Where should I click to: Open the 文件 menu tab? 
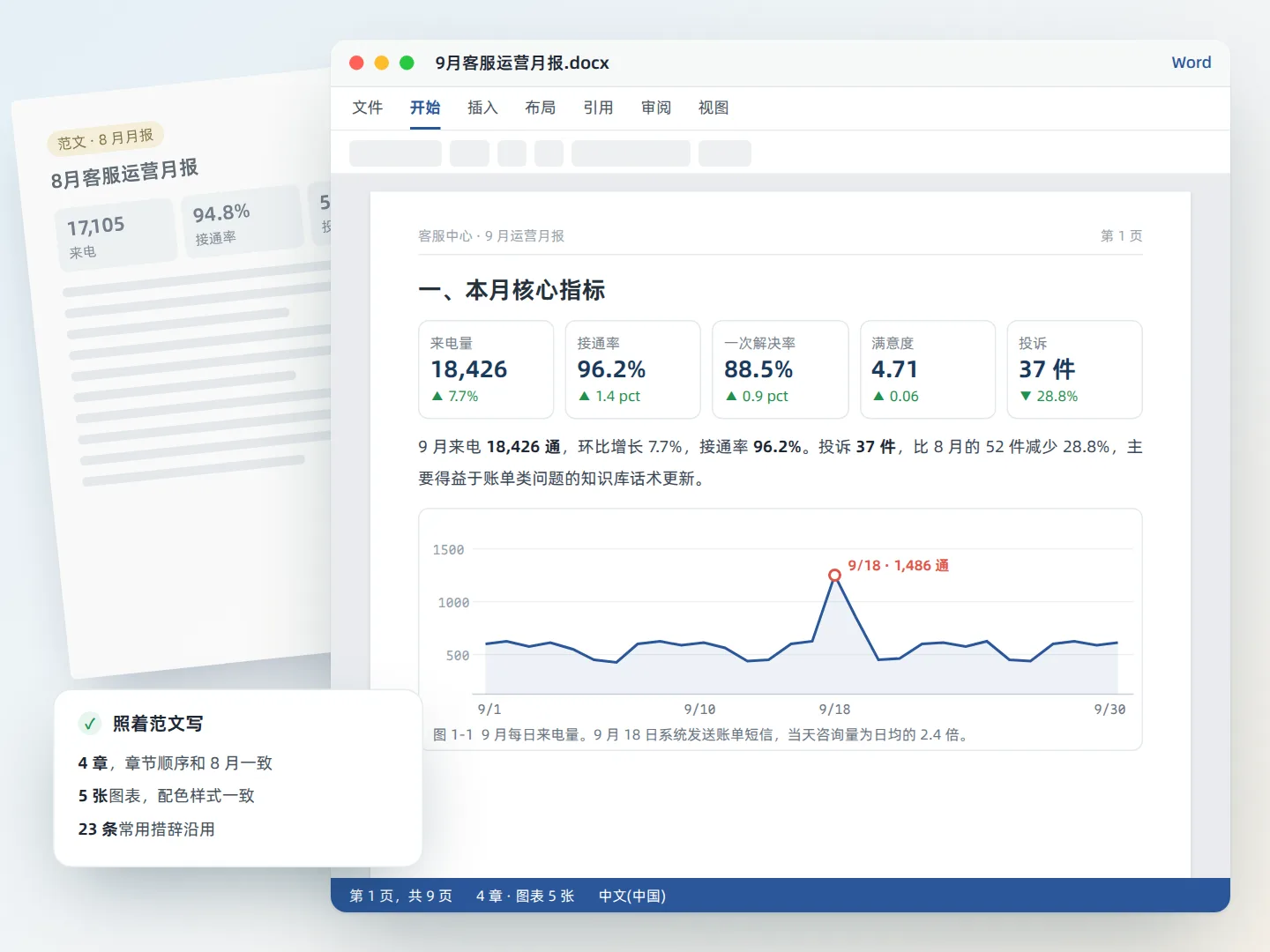pyautogui.click(x=367, y=108)
